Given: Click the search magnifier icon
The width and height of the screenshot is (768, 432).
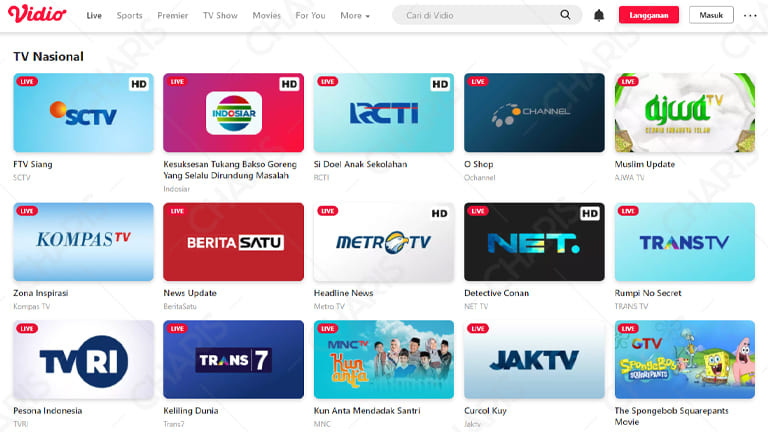Looking at the screenshot, I should 565,15.
